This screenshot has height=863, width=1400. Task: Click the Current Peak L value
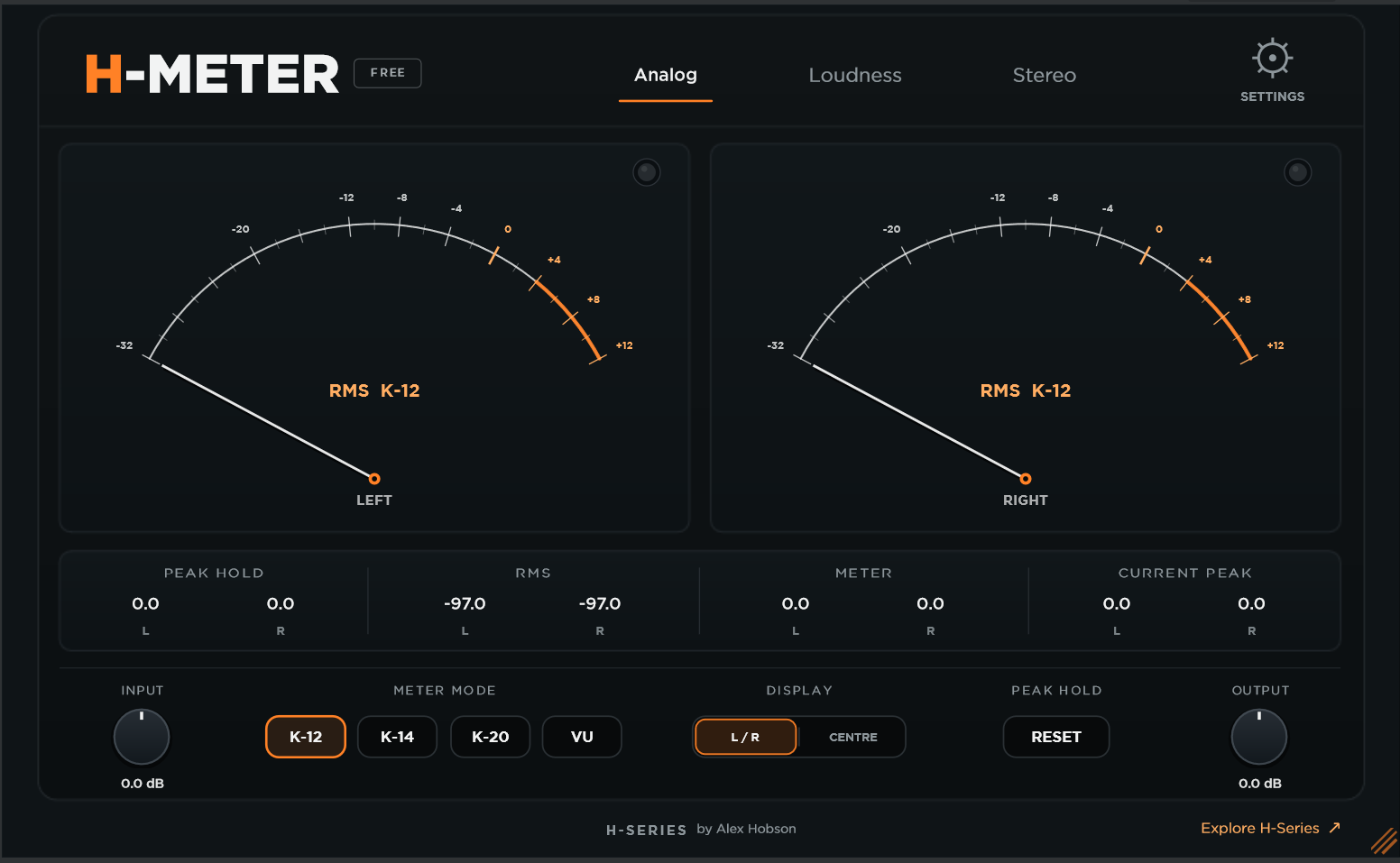pos(1117,604)
